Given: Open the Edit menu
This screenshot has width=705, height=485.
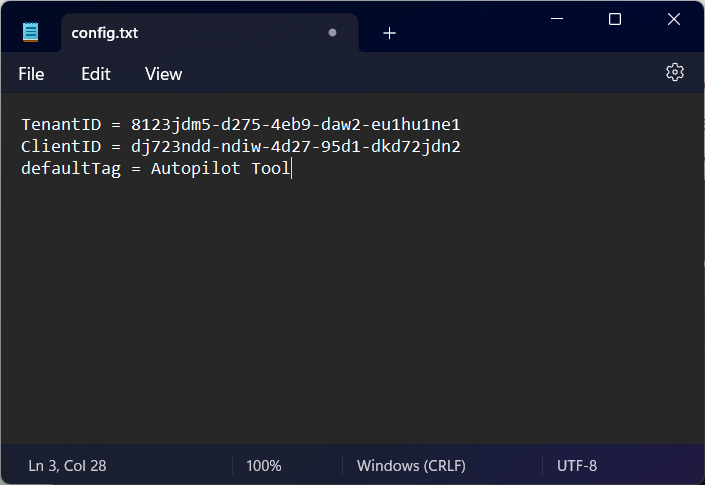Looking at the screenshot, I should [x=96, y=74].
